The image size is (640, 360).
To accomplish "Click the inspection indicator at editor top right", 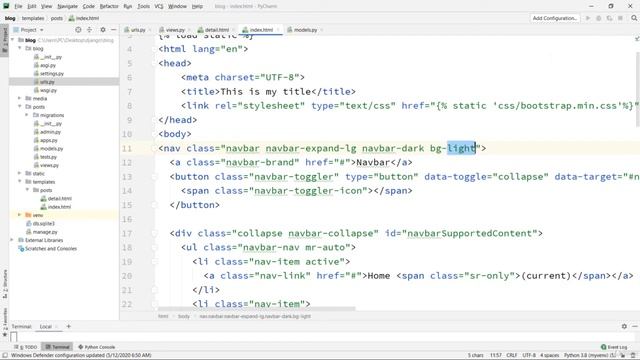I will click(637, 39).
